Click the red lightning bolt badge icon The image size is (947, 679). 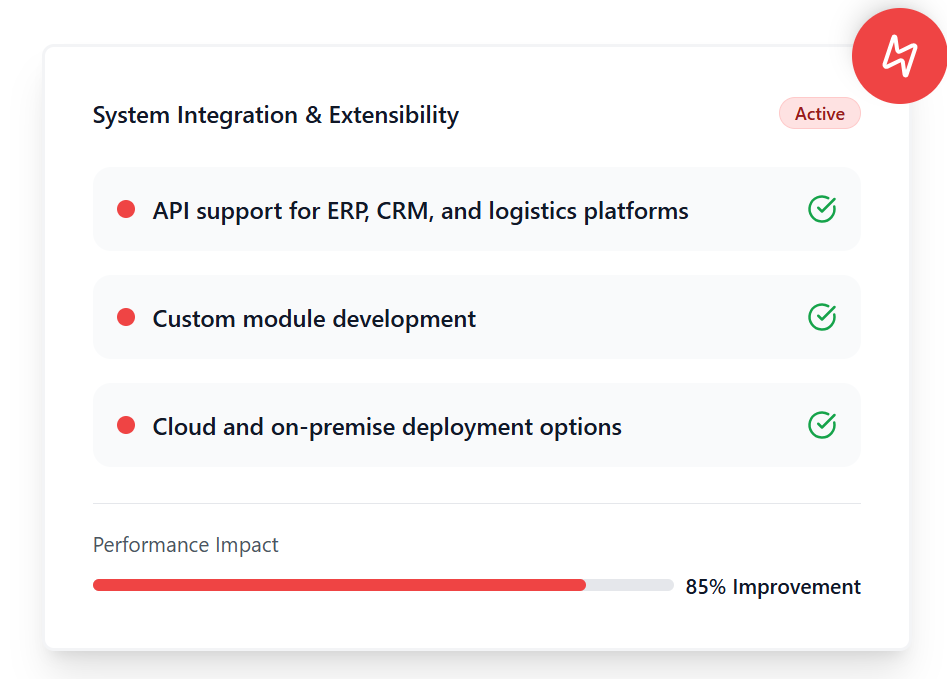tap(898, 56)
